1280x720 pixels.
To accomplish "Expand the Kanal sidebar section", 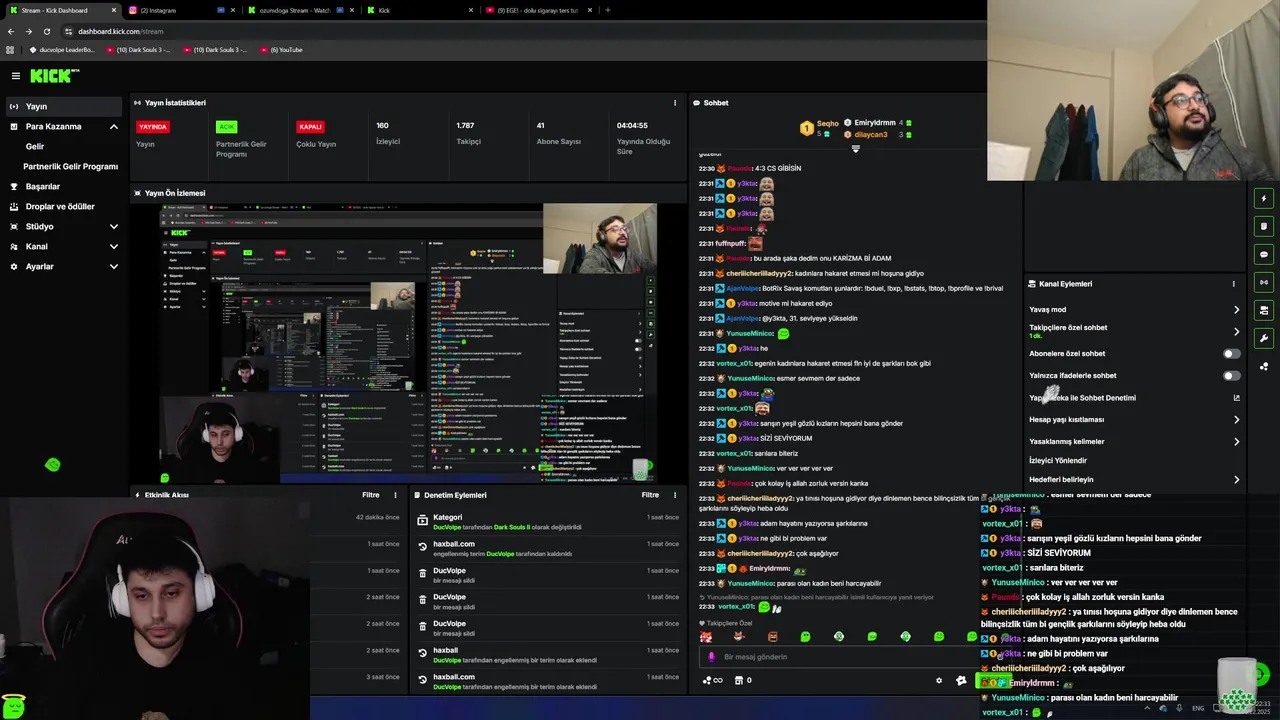I will click(114, 247).
